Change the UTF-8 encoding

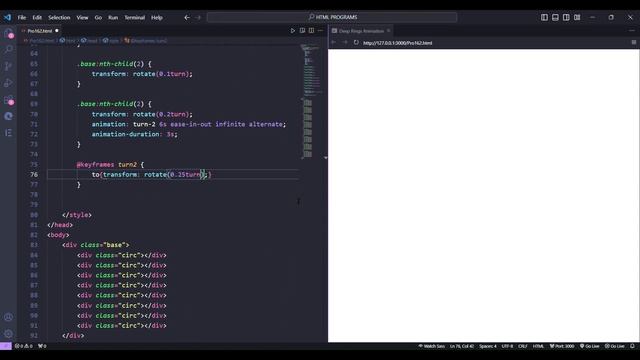(x=507, y=346)
